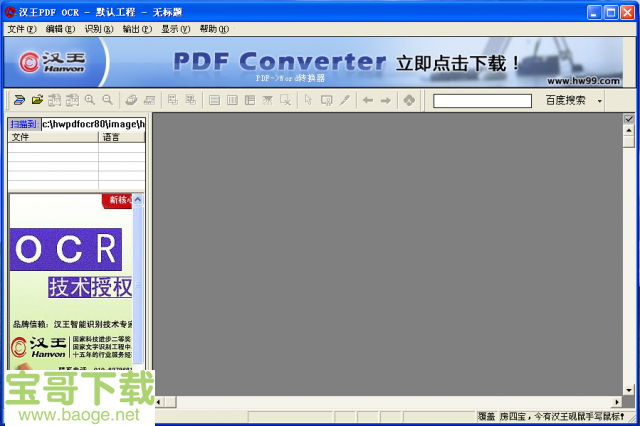Open the 帮助 menu
The width and height of the screenshot is (640, 426).
tap(214, 29)
